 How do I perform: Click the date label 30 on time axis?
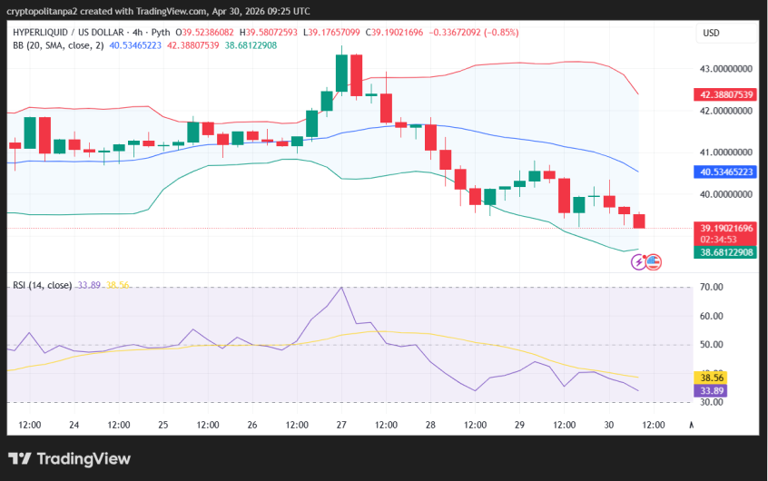pos(609,425)
